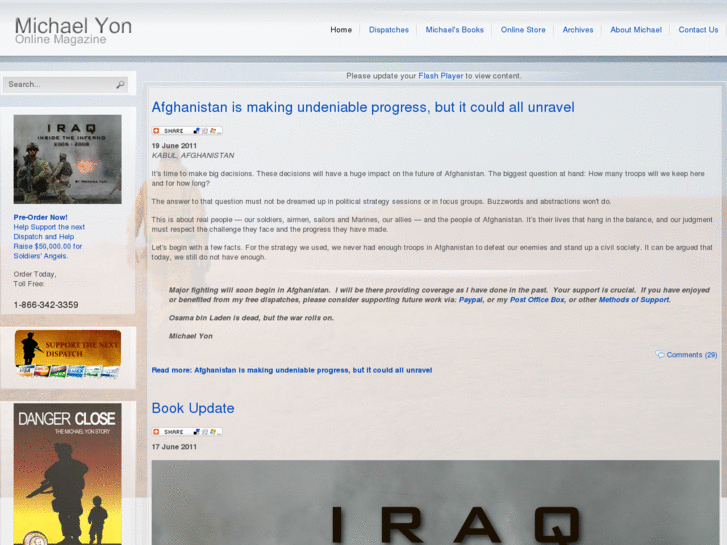This screenshot has height=545, width=727.
Task: Click the Online Magazine subtitle
Action: [60, 39]
